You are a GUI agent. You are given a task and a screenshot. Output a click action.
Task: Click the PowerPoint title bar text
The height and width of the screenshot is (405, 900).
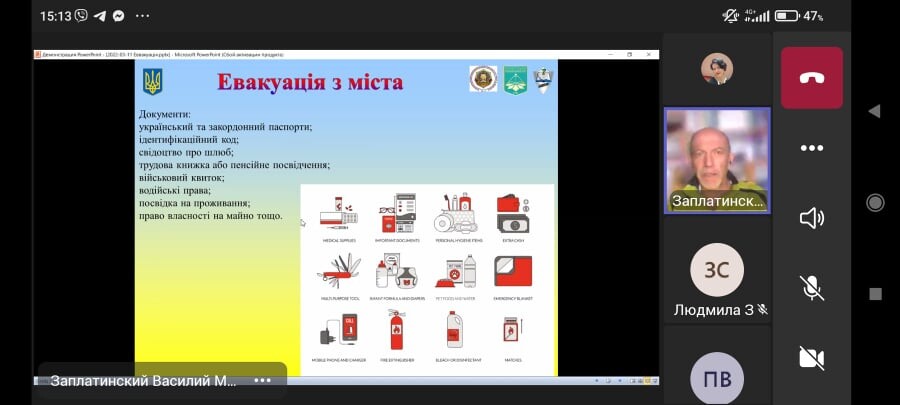point(163,54)
